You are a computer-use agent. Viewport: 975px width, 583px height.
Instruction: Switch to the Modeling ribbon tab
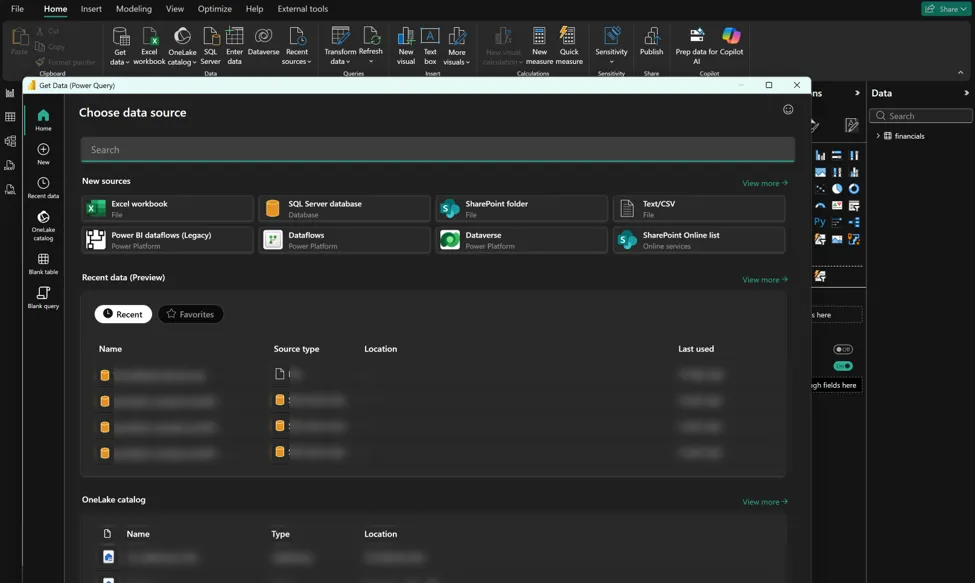[134, 9]
